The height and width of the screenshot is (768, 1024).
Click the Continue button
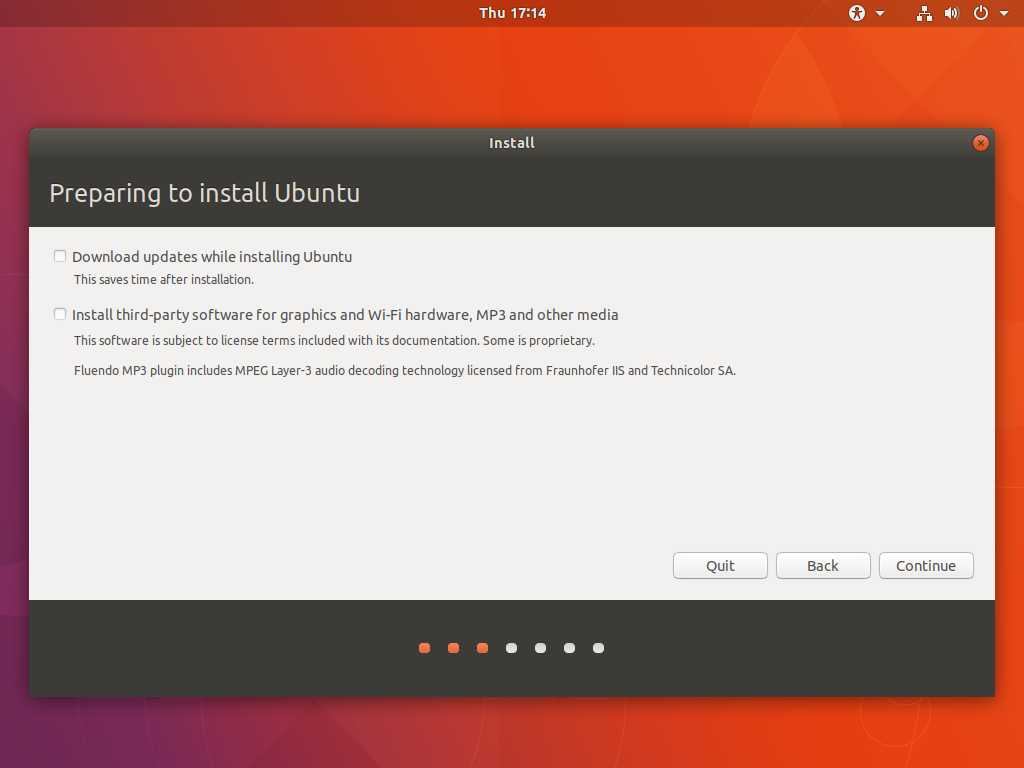(x=925, y=566)
